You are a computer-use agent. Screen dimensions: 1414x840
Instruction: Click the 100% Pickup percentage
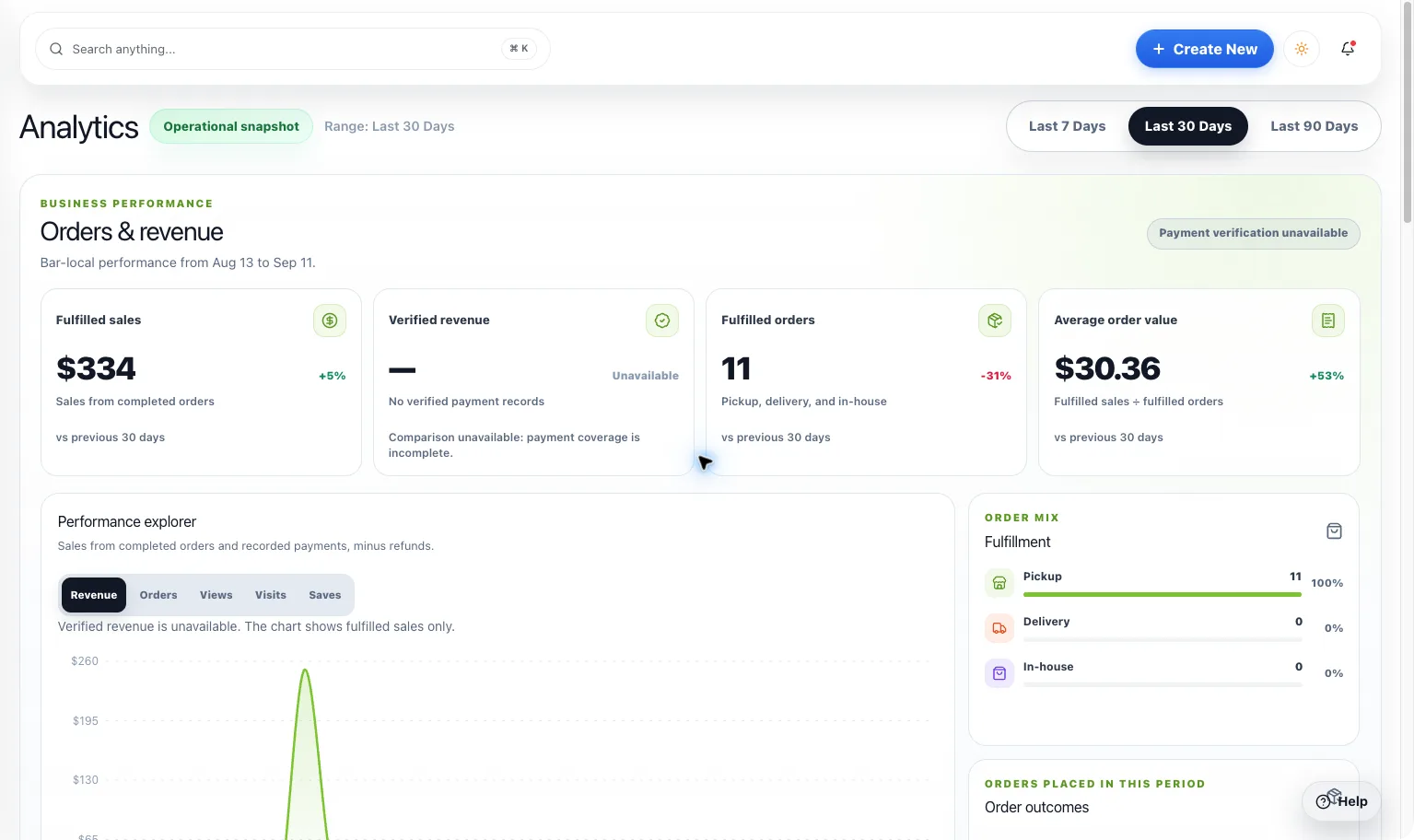coord(1326,583)
